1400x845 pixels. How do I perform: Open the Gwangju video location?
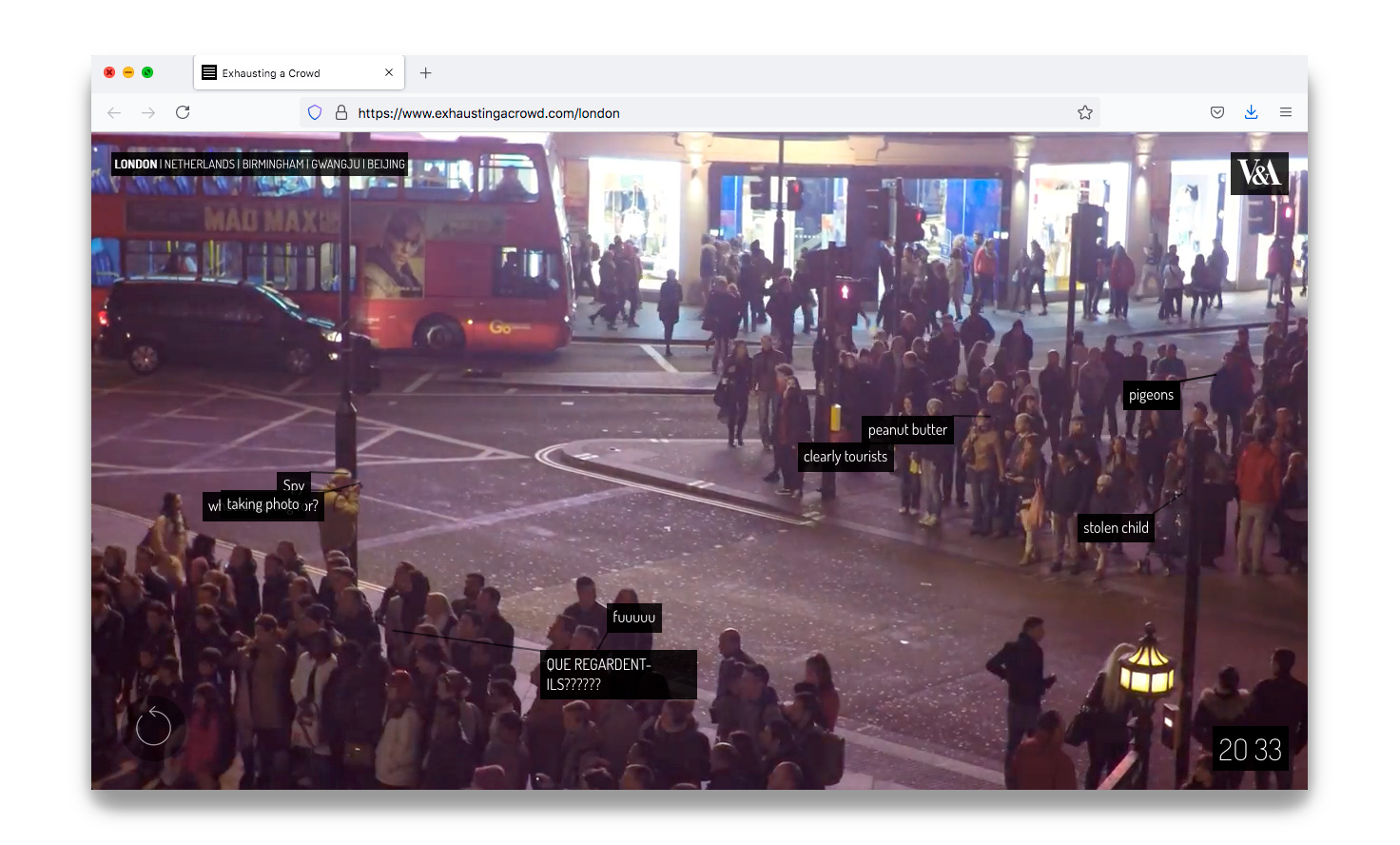(336, 165)
